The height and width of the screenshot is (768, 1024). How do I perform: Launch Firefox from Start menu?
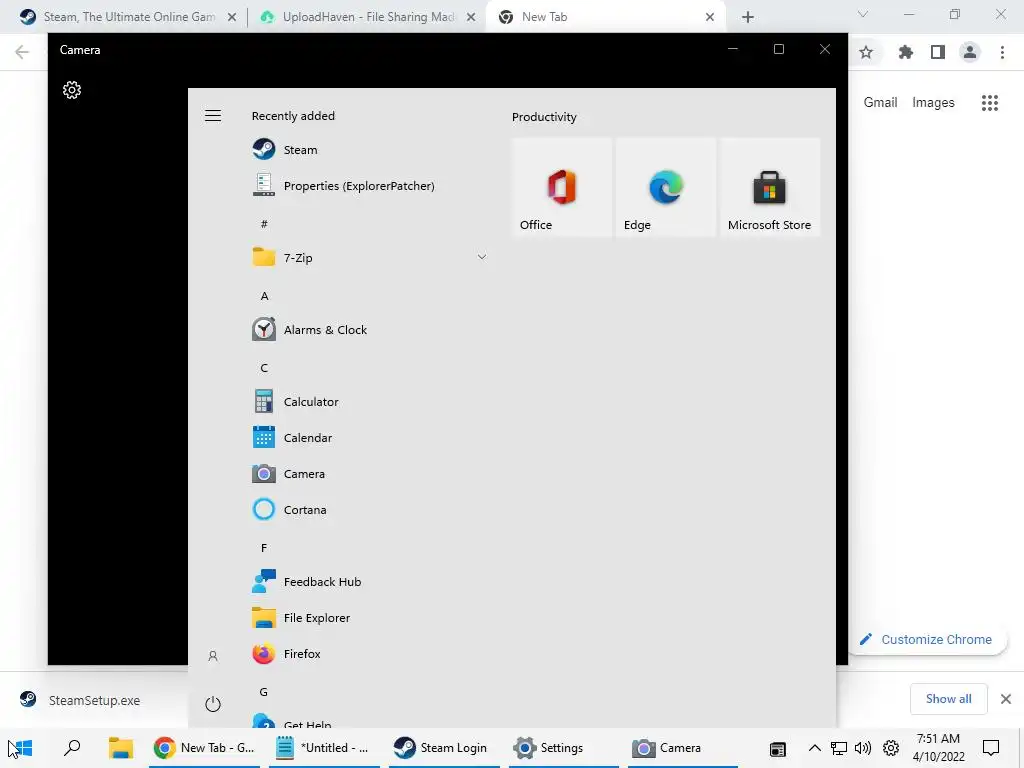(x=370, y=653)
